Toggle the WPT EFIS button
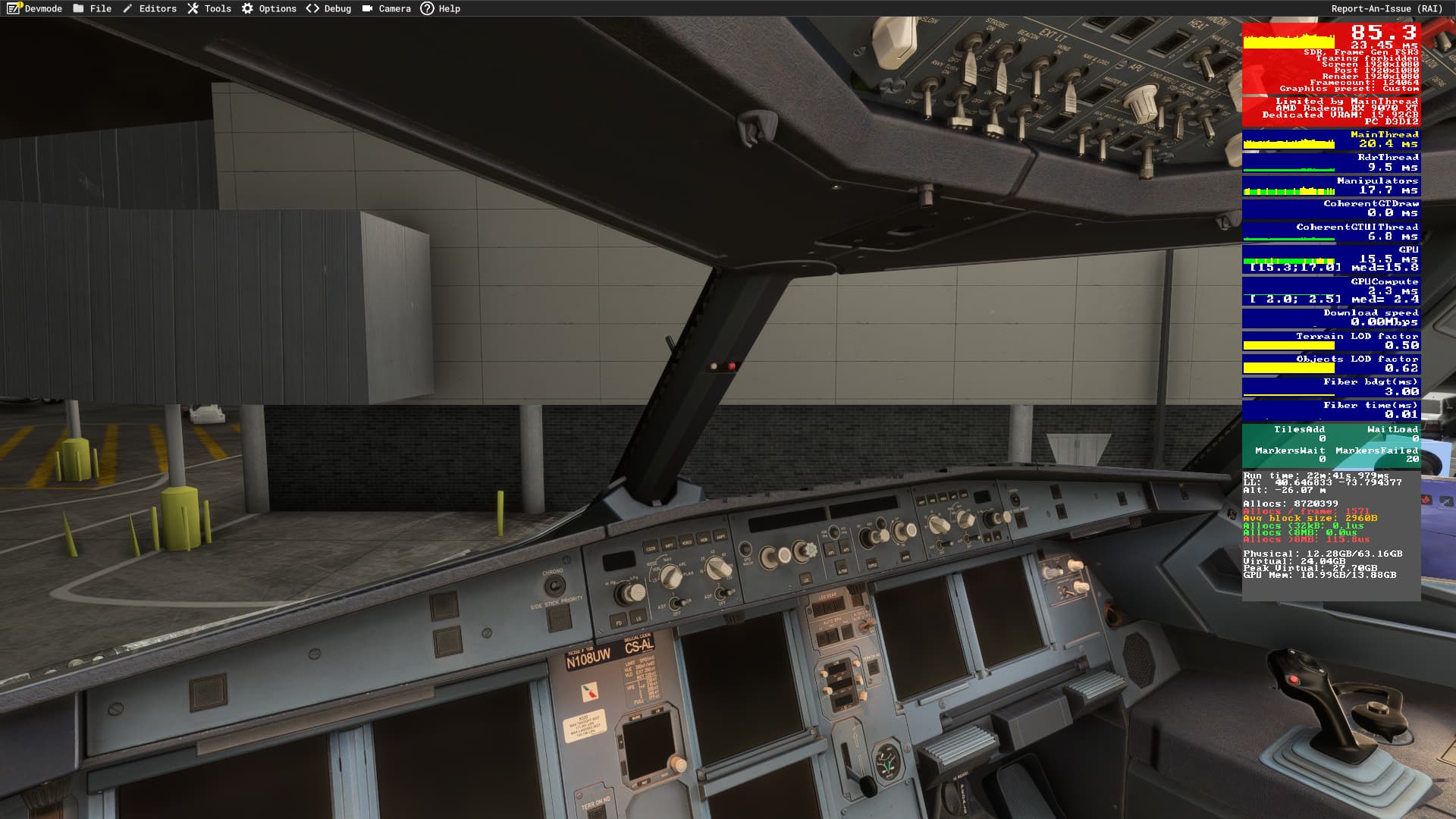This screenshot has height=819, width=1456. pyautogui.click(x=668, y=544)
